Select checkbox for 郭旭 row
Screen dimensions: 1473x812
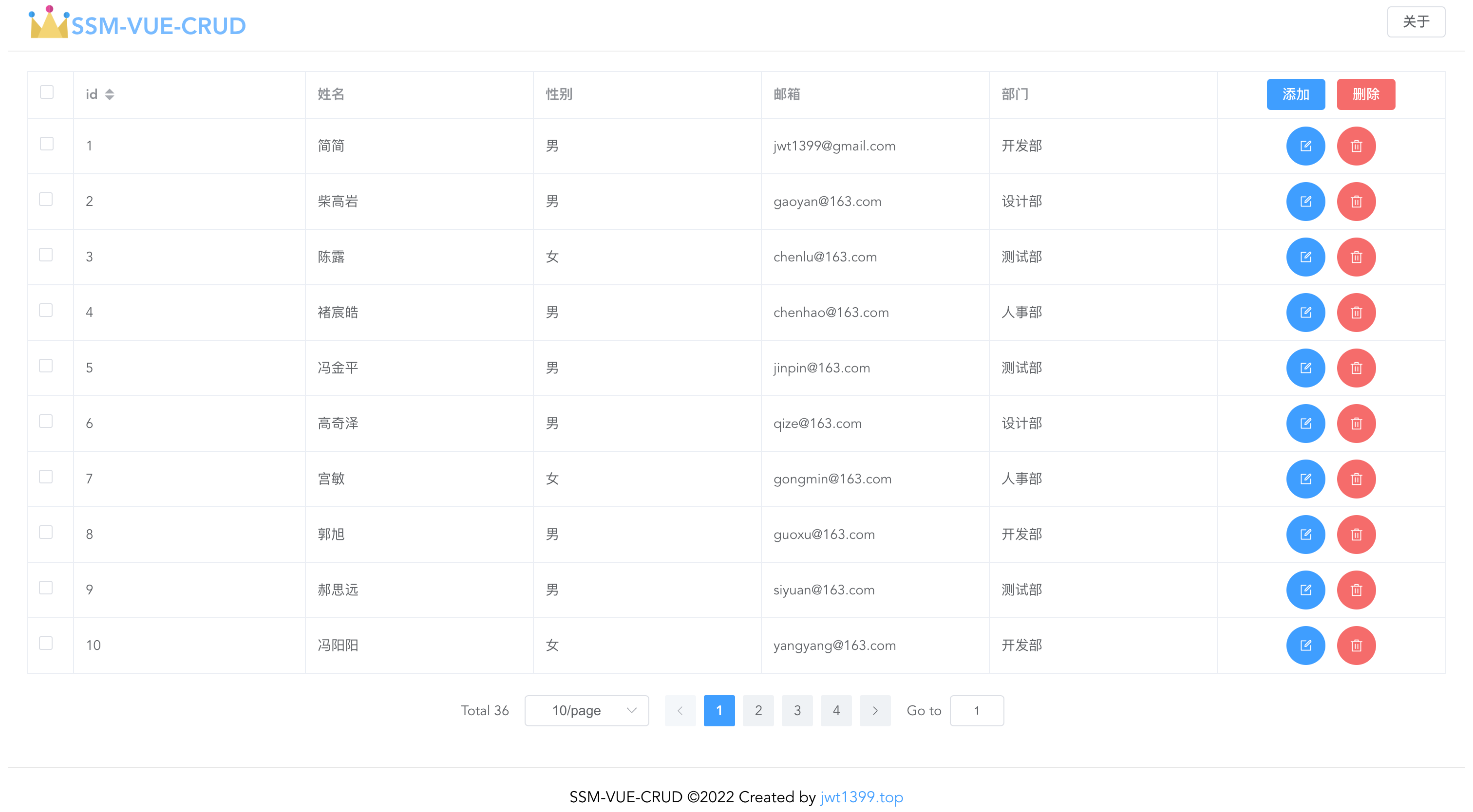point(46,532)
